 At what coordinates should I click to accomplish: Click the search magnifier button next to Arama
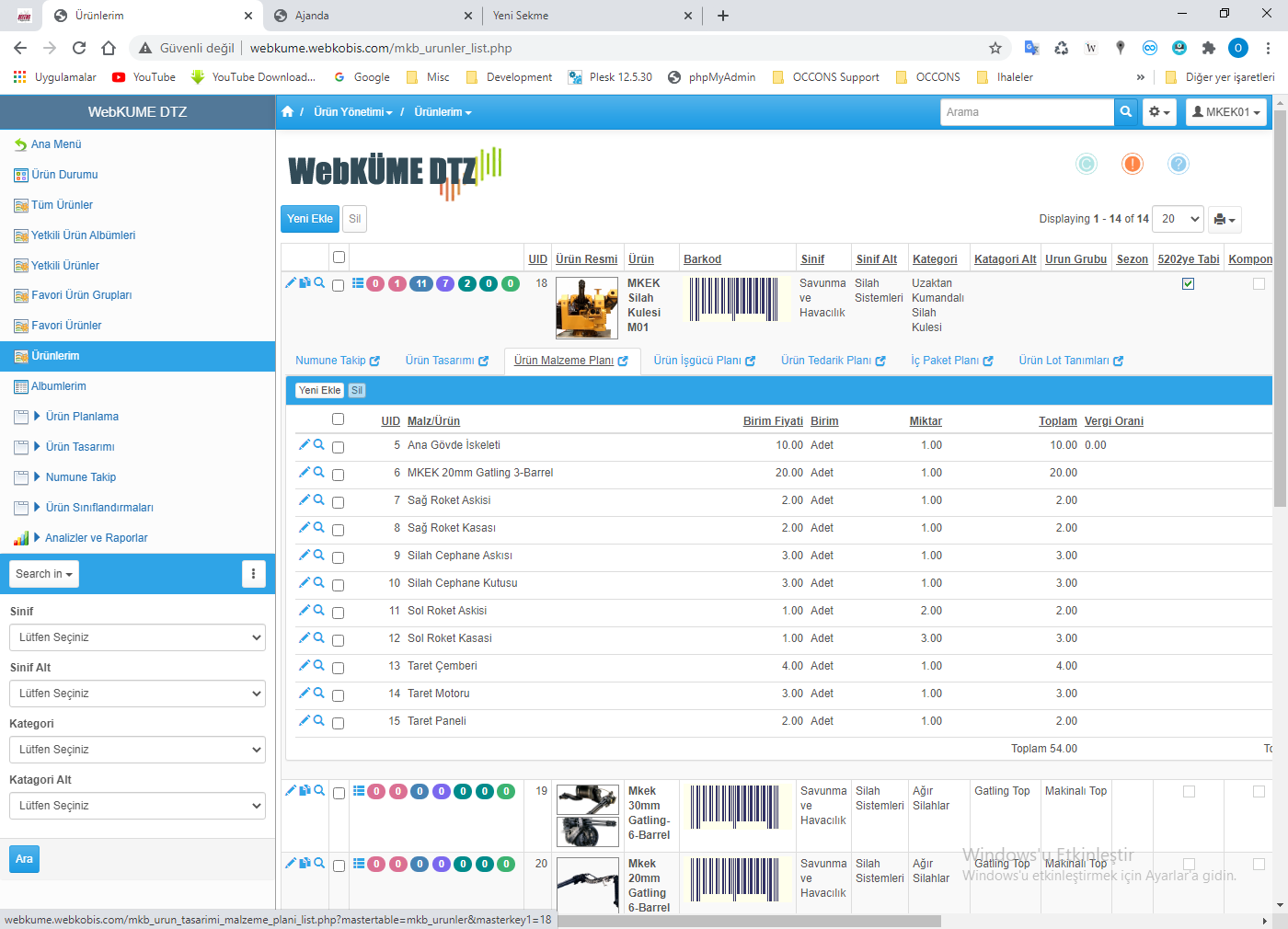pos(1126,112)
